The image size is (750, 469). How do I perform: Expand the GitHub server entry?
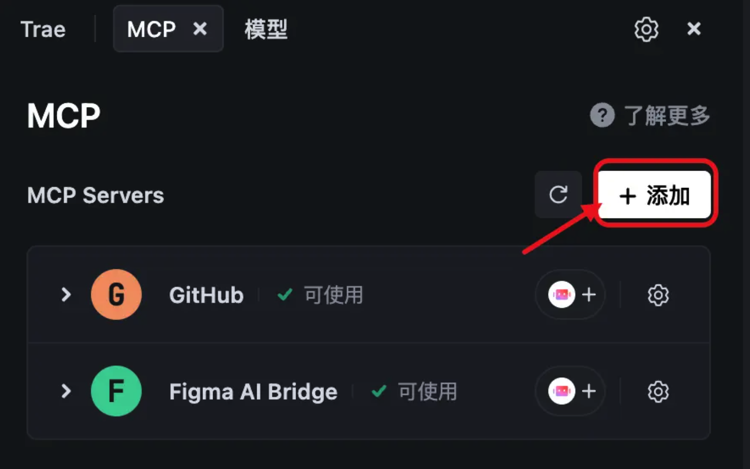click(66, 294)
